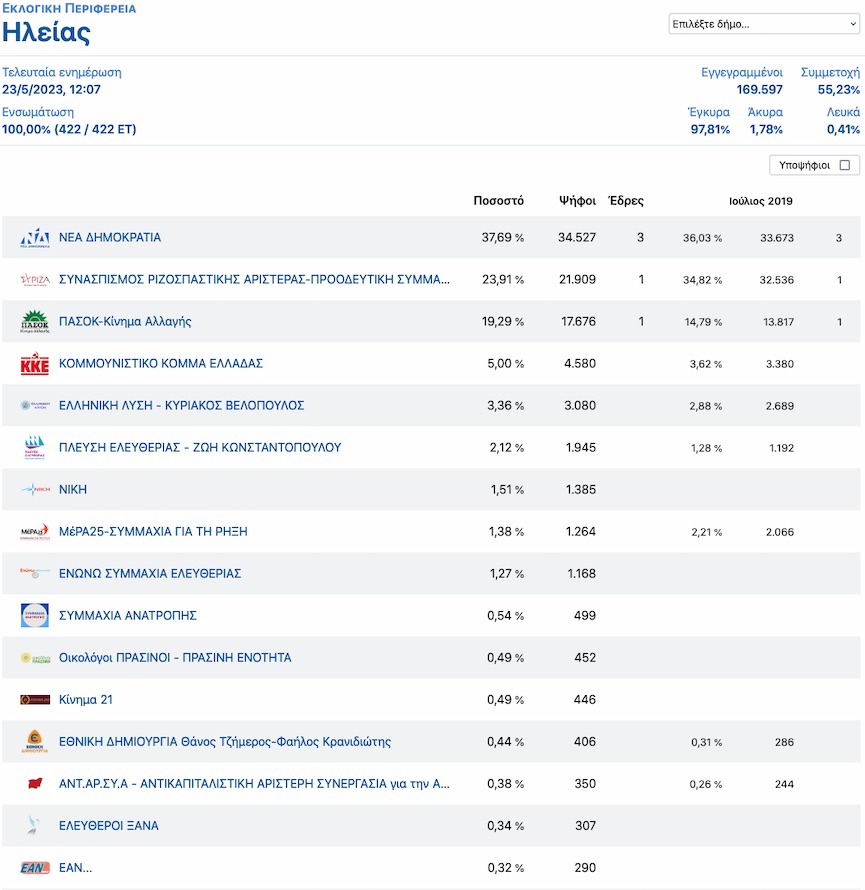
Task: Open ΣΥΜΜΑΧΙΑ ΑΝΑΤΡΟΠΗΣ link
Action: 128,615
